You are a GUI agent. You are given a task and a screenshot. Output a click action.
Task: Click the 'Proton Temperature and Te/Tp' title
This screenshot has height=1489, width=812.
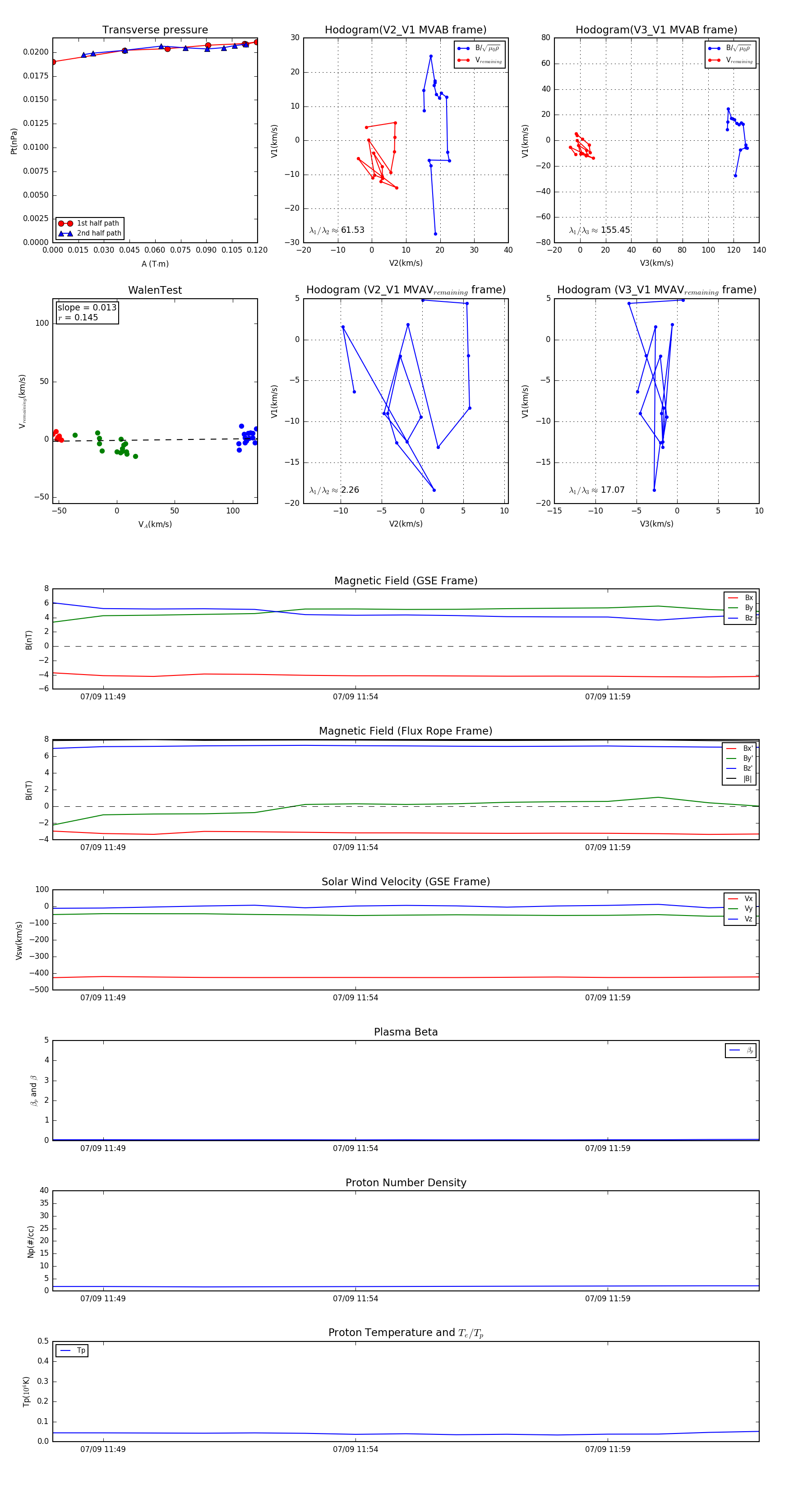point(406,1333)
